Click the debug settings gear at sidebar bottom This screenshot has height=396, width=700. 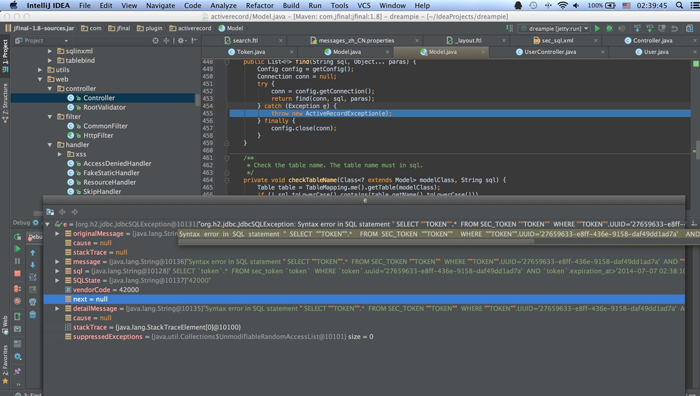[17, 356]
